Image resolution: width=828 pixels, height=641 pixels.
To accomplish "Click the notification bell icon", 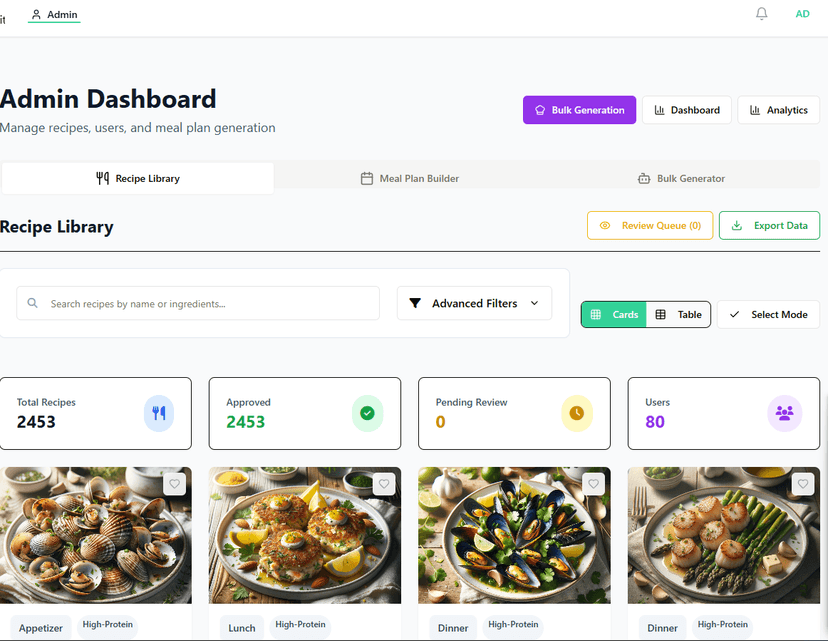I will pyautogui.click(x=761, y=13).
